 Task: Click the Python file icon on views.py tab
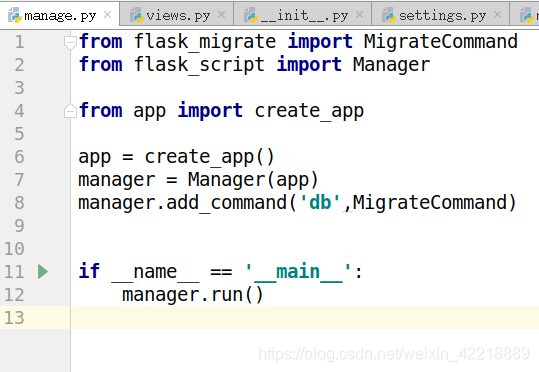click(137, 15)
